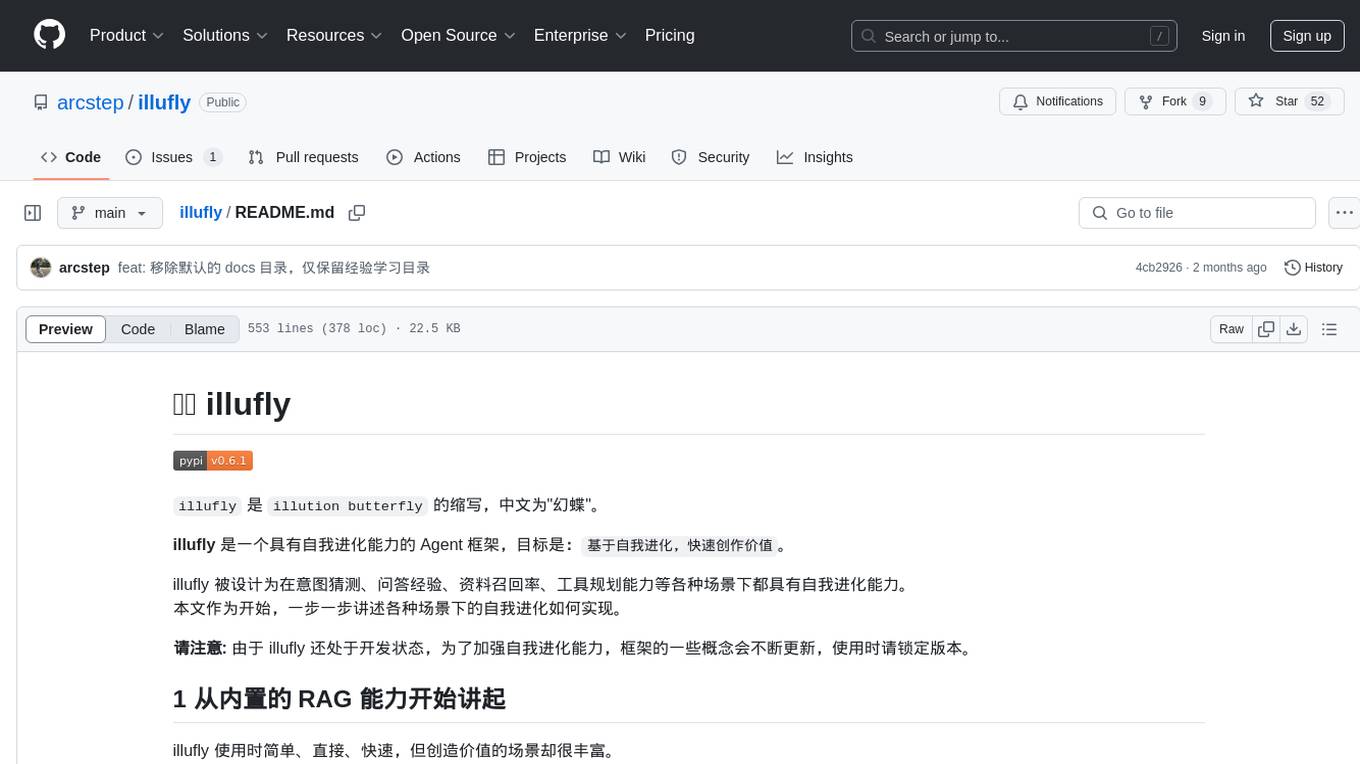Click the Sign up button

point(1307,36)
